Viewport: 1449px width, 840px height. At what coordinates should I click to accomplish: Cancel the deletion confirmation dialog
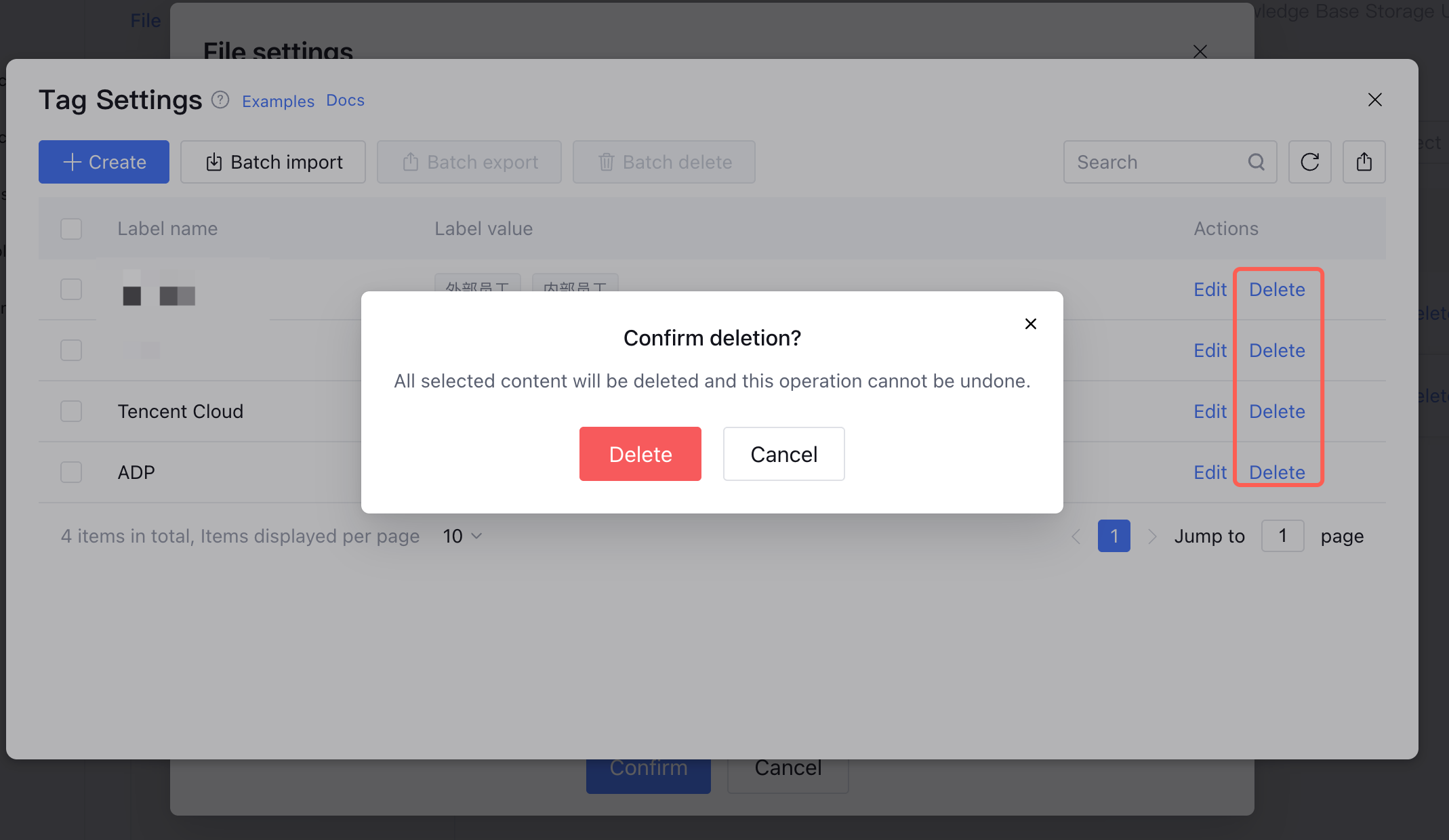click(x=783, y=454)
